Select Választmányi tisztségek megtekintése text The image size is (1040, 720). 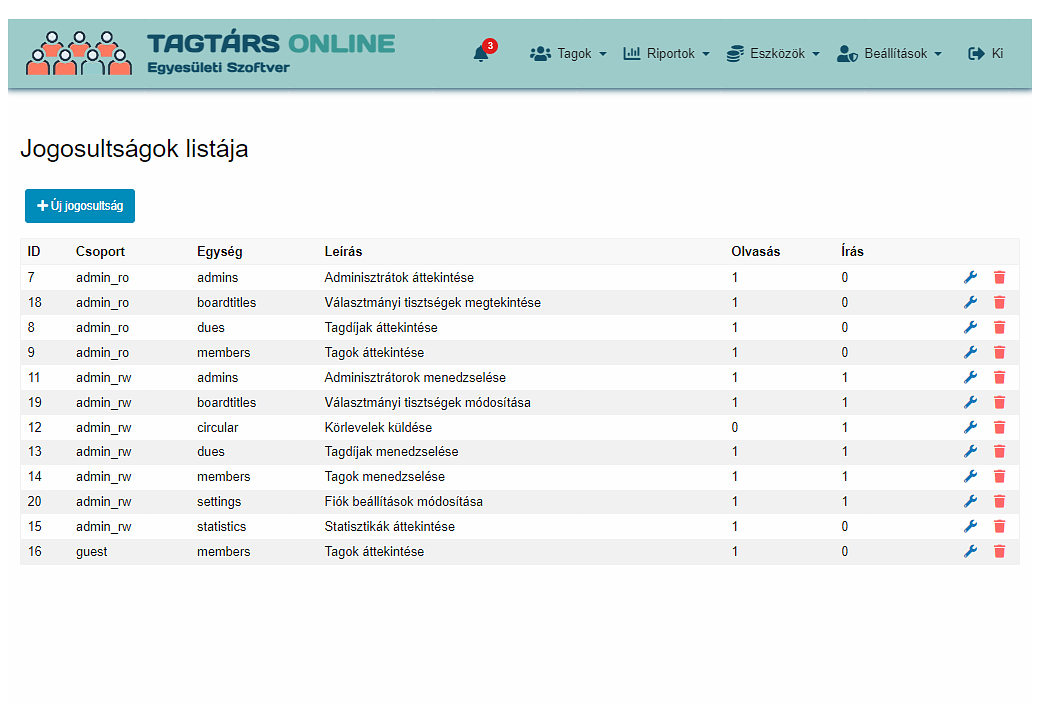click(x=432, y=302)
